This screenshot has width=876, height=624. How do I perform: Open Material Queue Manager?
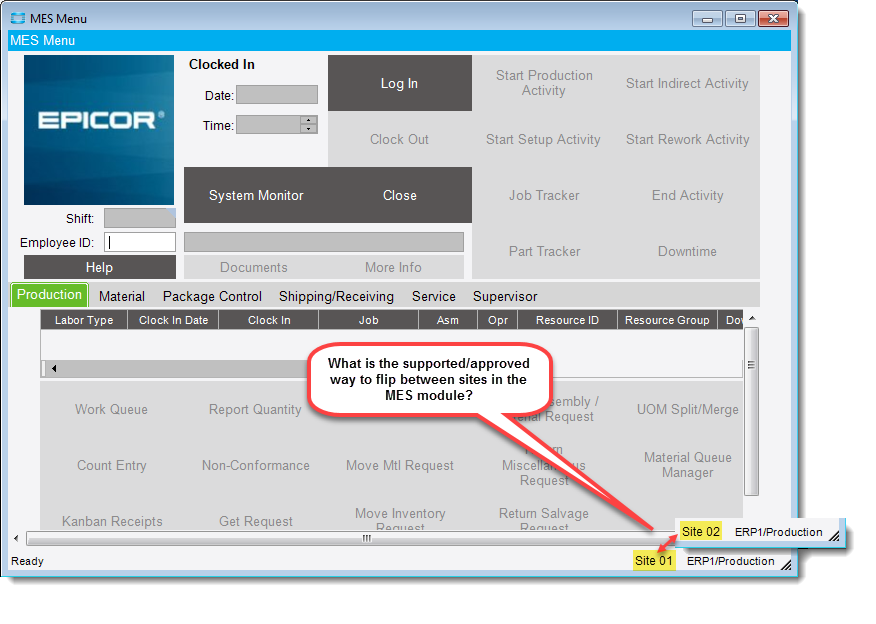688,465
